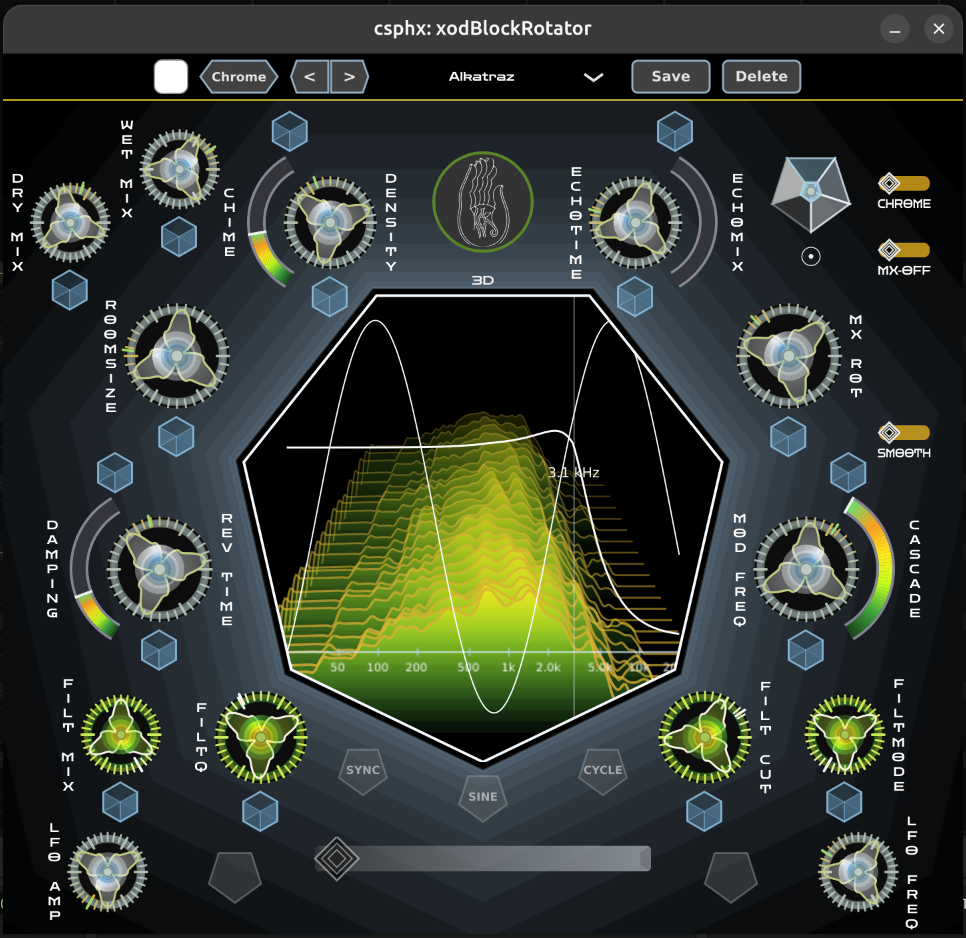The image size is (966, 938).
Task: Click the cube icon below Filt Cut knob
Action: pyautogui.click(x=704, y=812)
